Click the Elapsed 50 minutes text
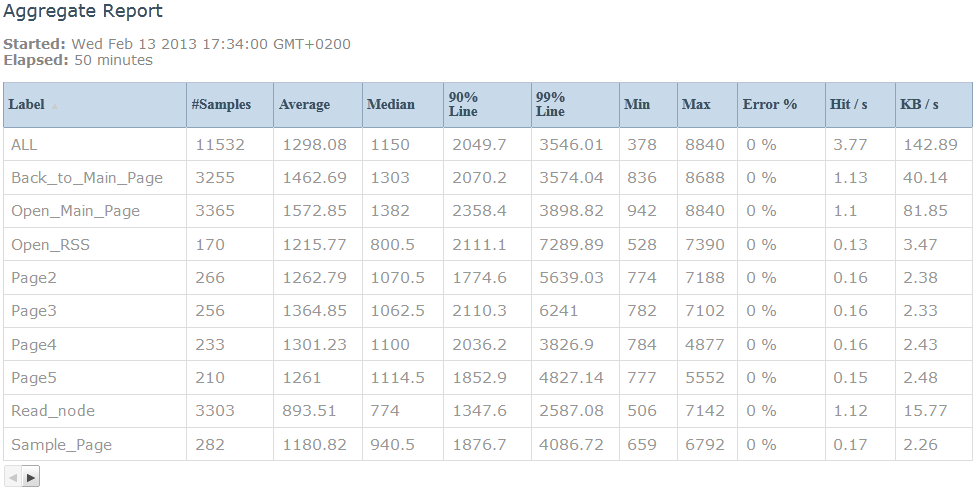This screenshot has width=978, height=493. 78,60
